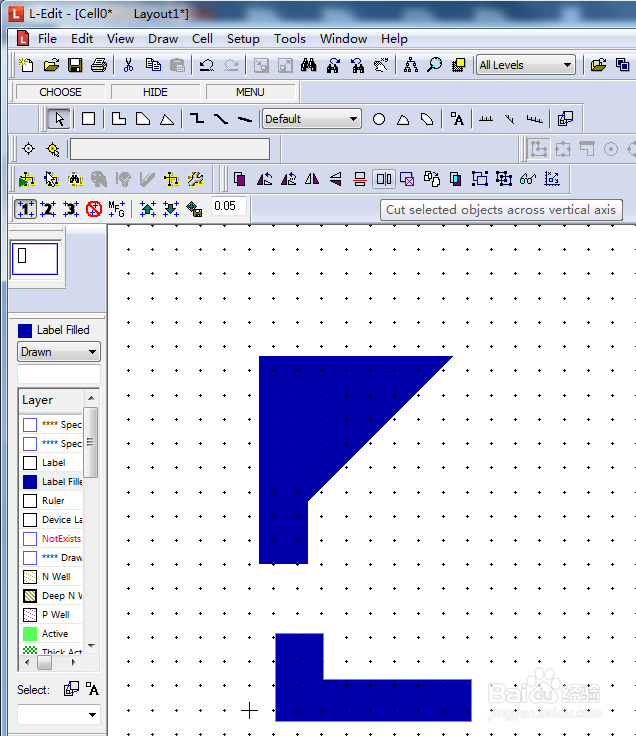636x736 pixels.
Task: Click the flip horizontal icon
Action: coord(312,179)
